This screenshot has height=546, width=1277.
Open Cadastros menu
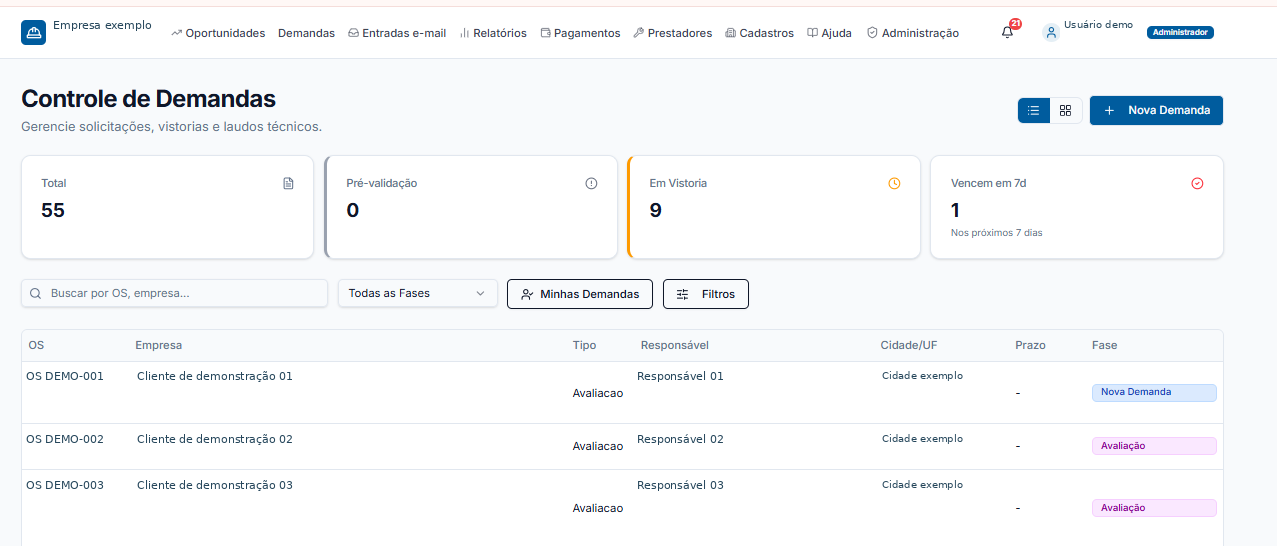pyautogui.click(x=760, y=33)
